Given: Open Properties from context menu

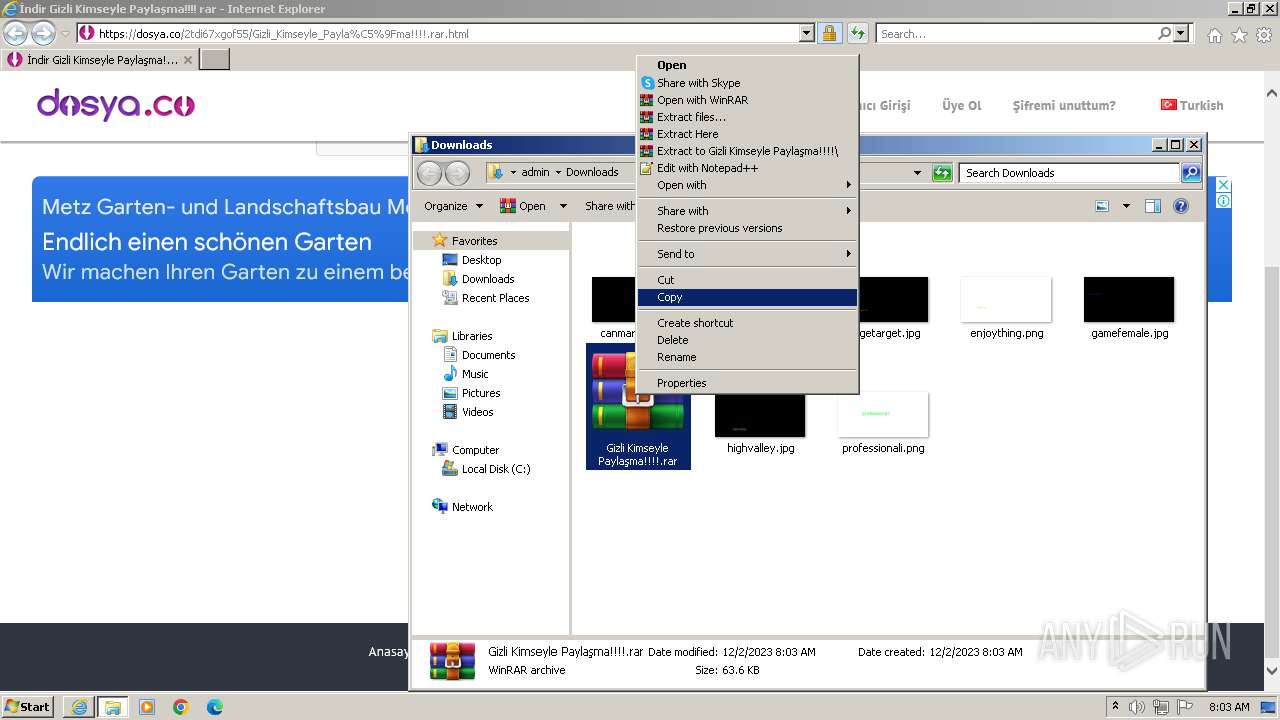Looking at the screenshot, I should click(x=747, y=383).
